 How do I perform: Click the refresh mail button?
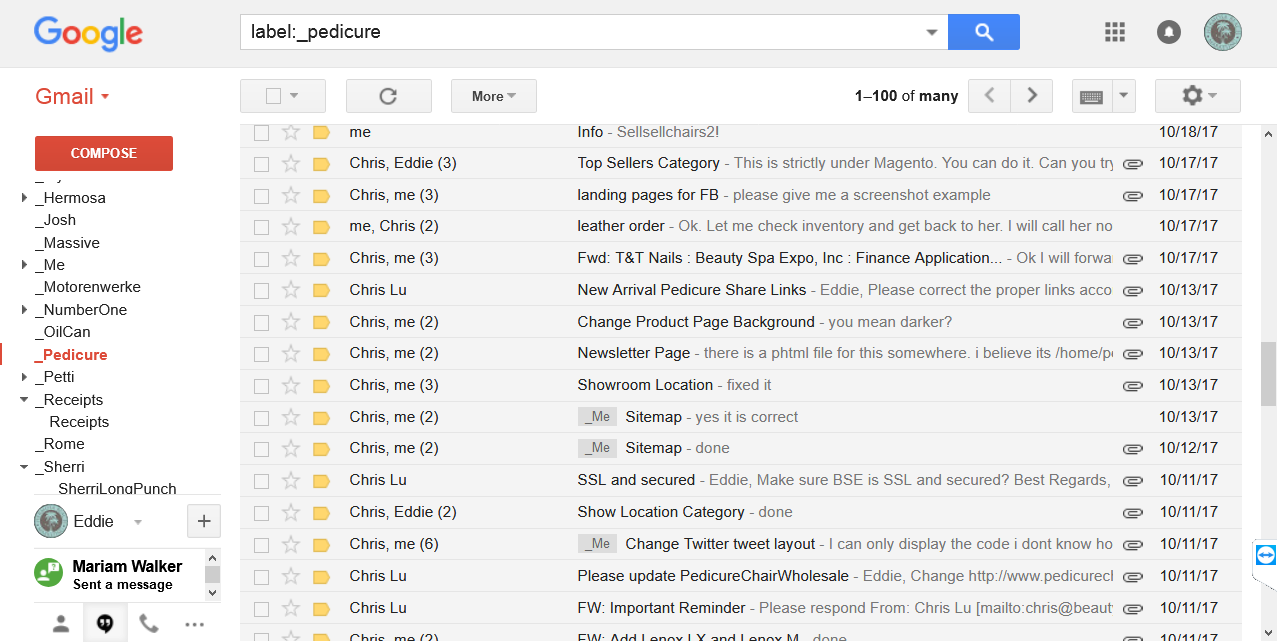(x=388, y=96)
